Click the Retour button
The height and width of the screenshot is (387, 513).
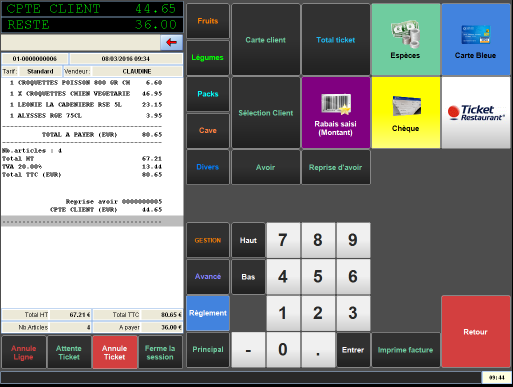476,332
